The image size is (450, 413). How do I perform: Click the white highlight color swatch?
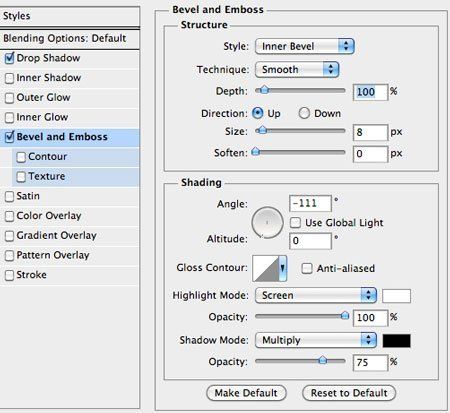point(396,296)
